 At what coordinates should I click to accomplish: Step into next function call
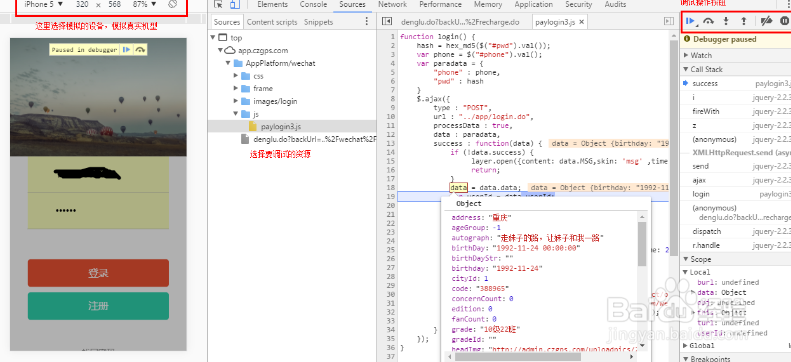[x=726, y=21]
